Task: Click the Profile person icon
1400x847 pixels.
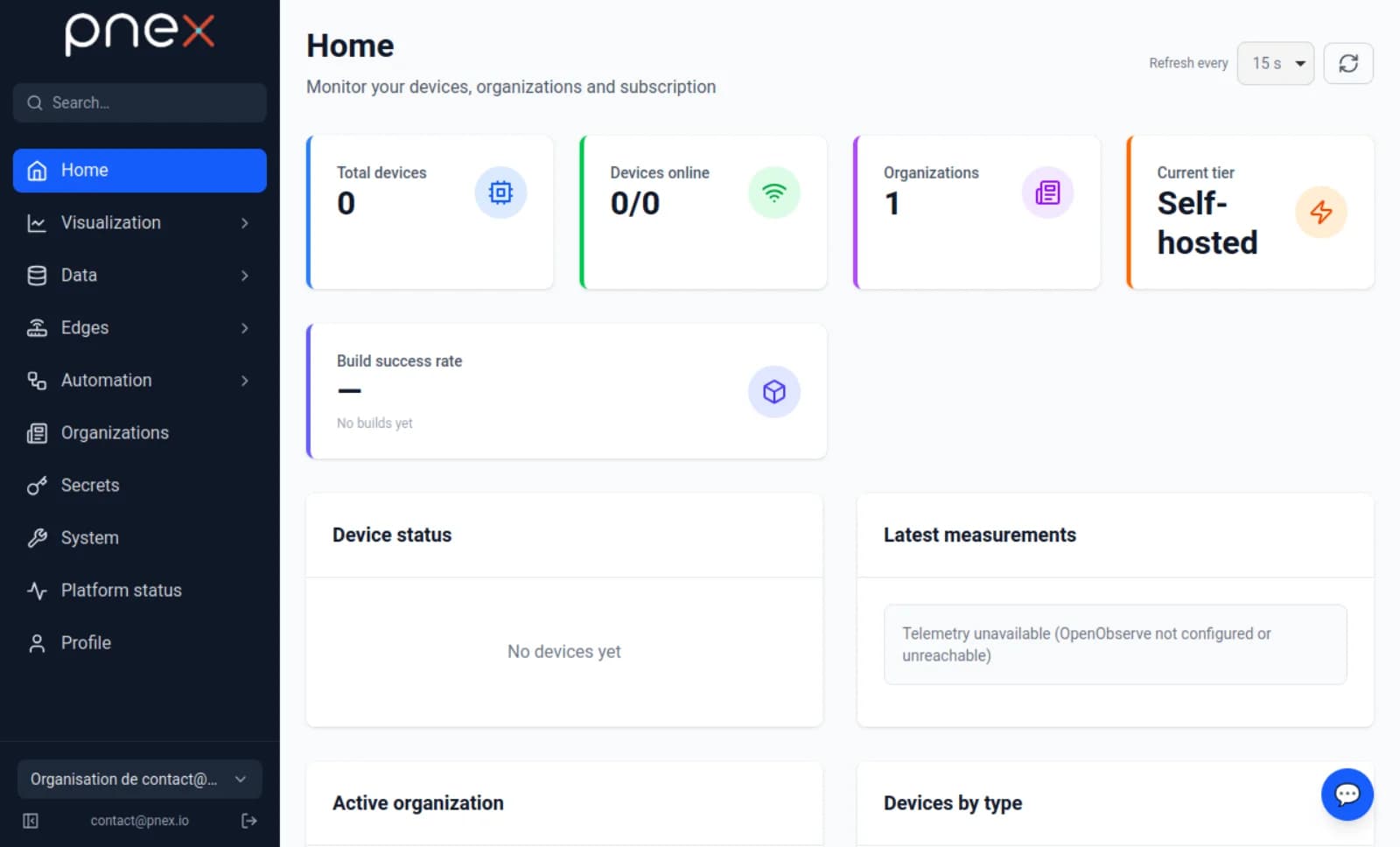Action: pyautogui.click(x=37, y=643)
